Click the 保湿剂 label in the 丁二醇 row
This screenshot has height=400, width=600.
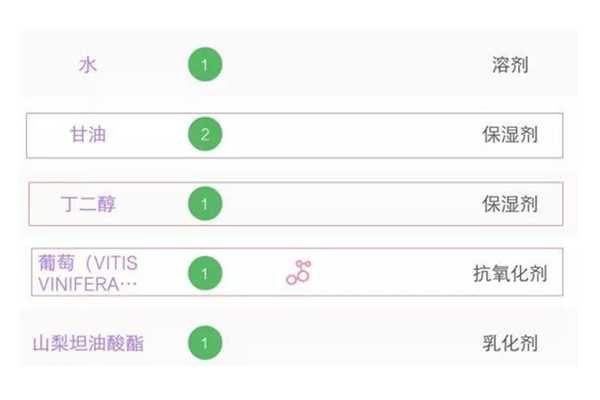[510, 204]
